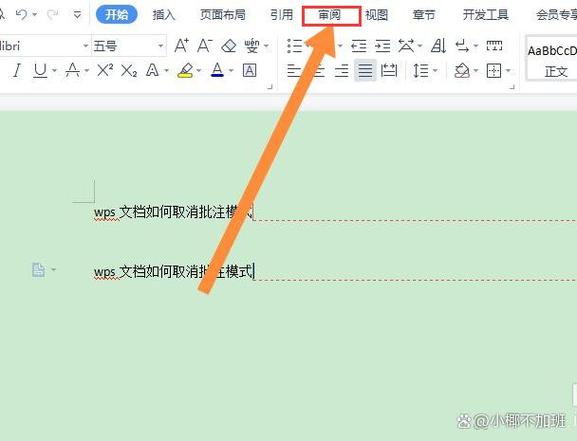
Task: Open underline style dropdown arrow
Action: click(x=54, y=70)
